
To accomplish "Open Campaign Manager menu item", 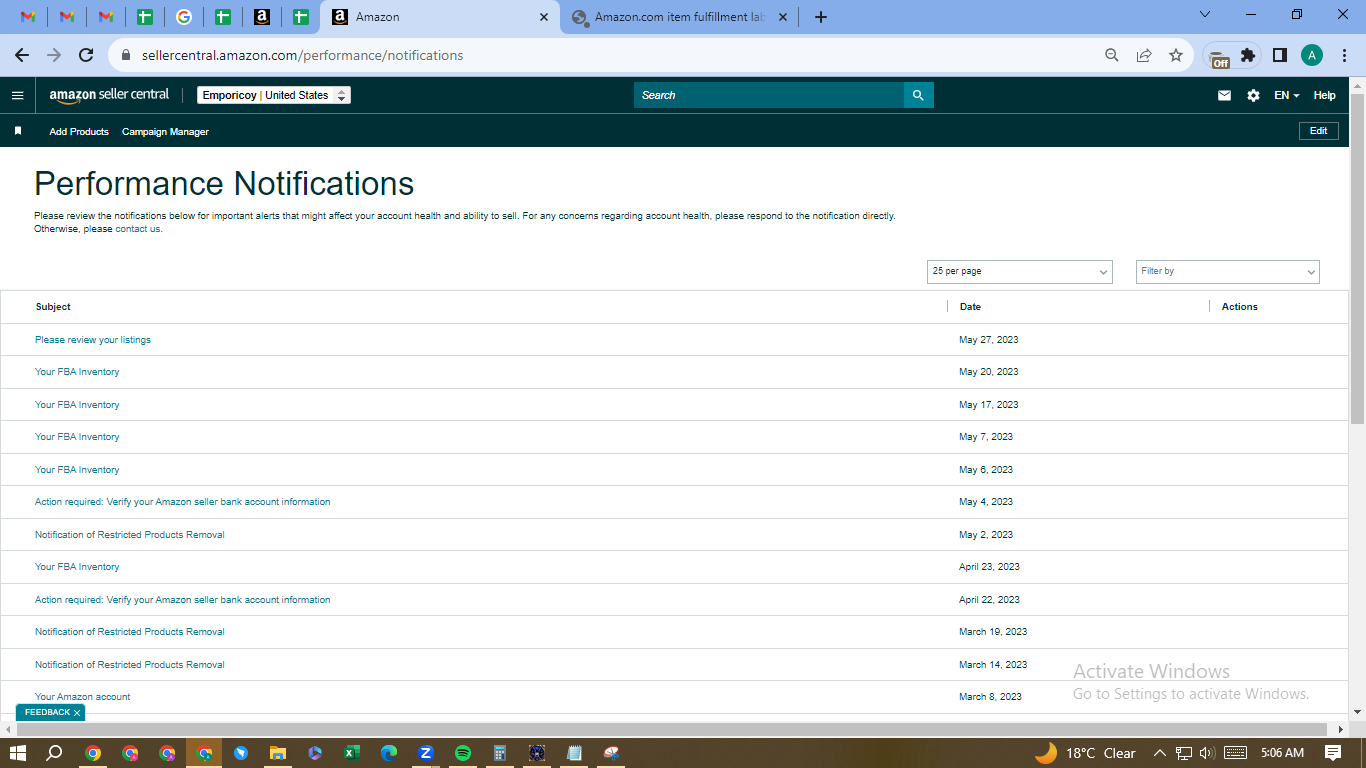I will click(x=165, y=132).
